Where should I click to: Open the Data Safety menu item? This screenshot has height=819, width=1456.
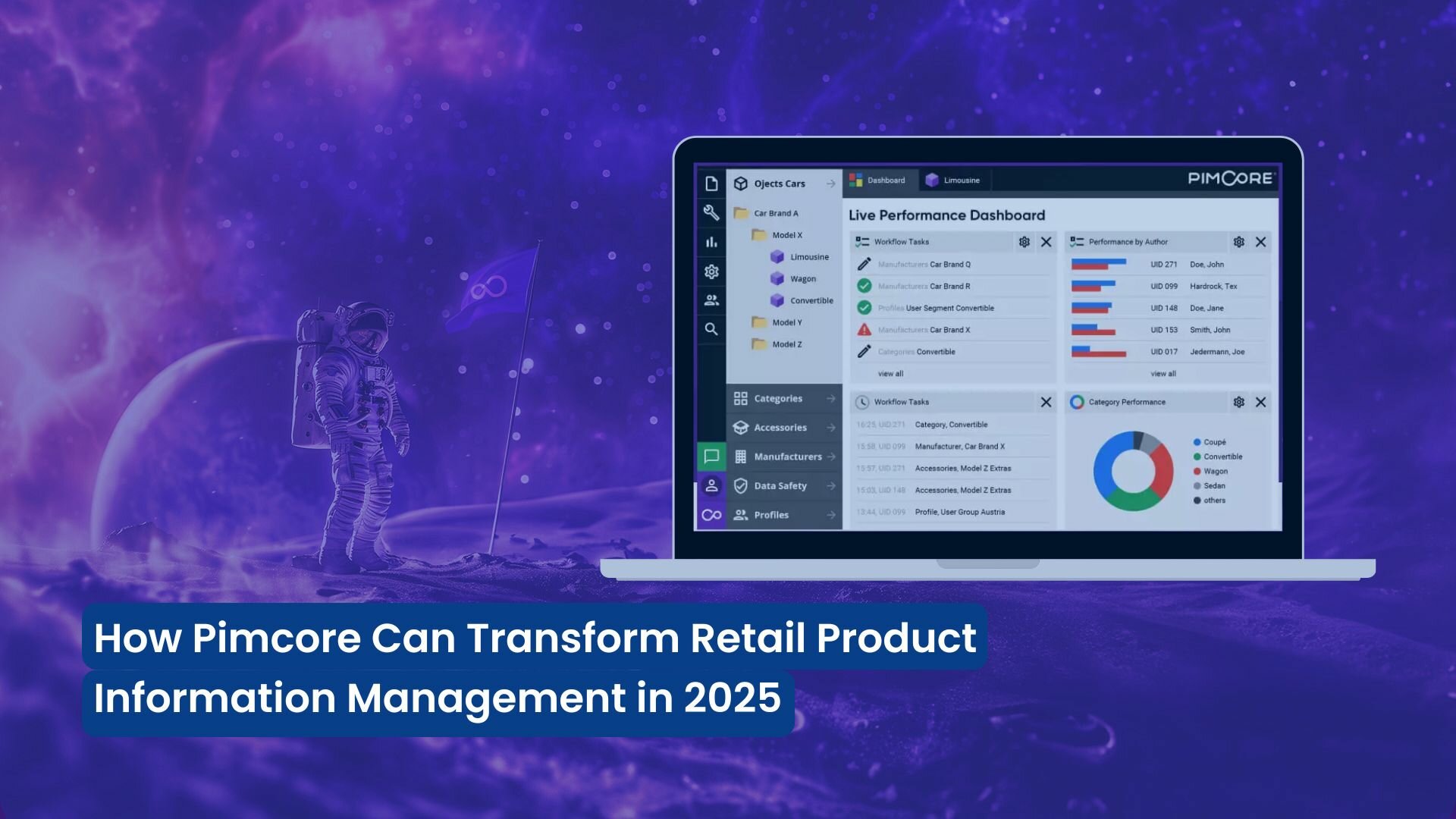784,486
